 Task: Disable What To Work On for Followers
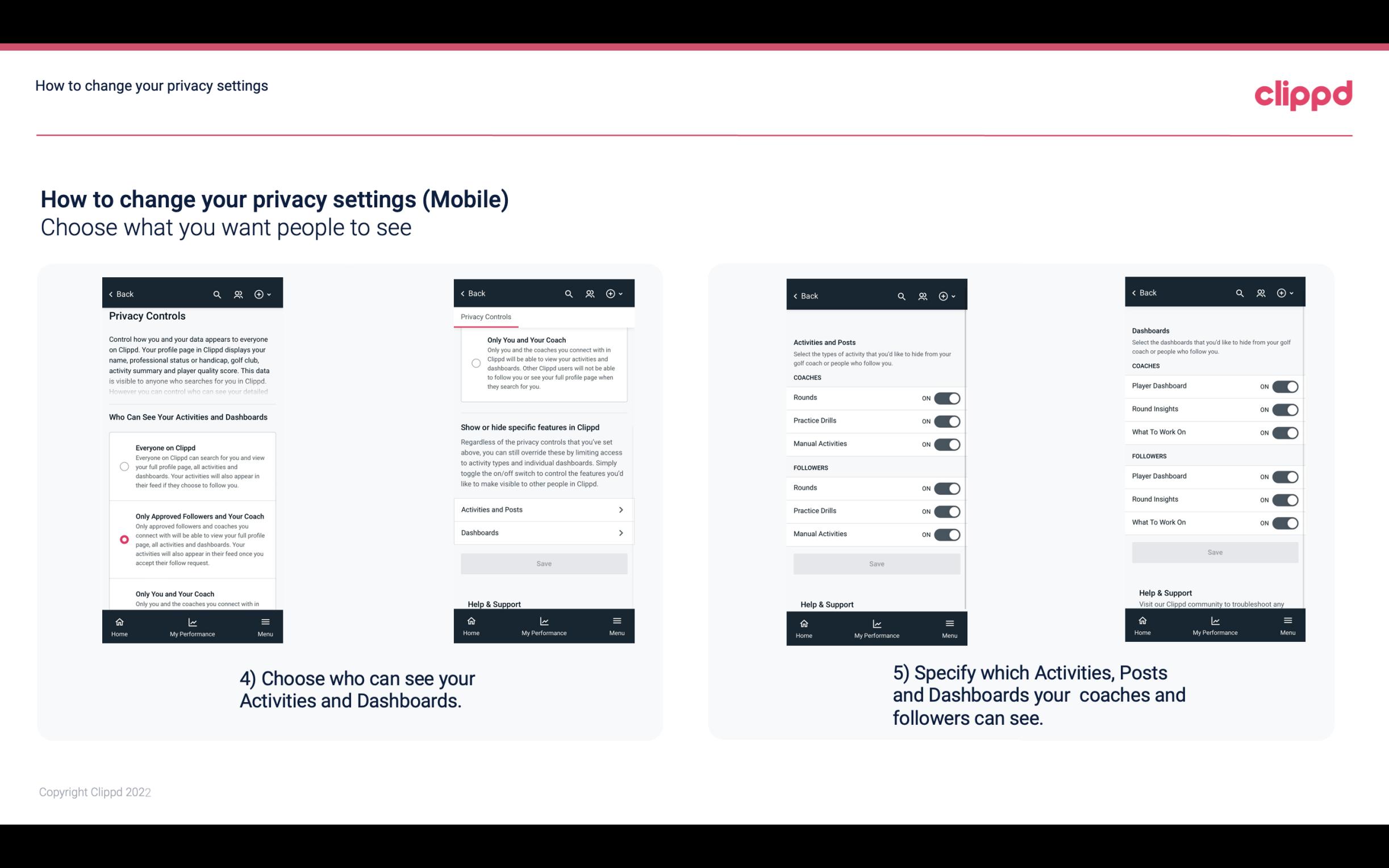pyautogui.click(x=1284, y=522)
